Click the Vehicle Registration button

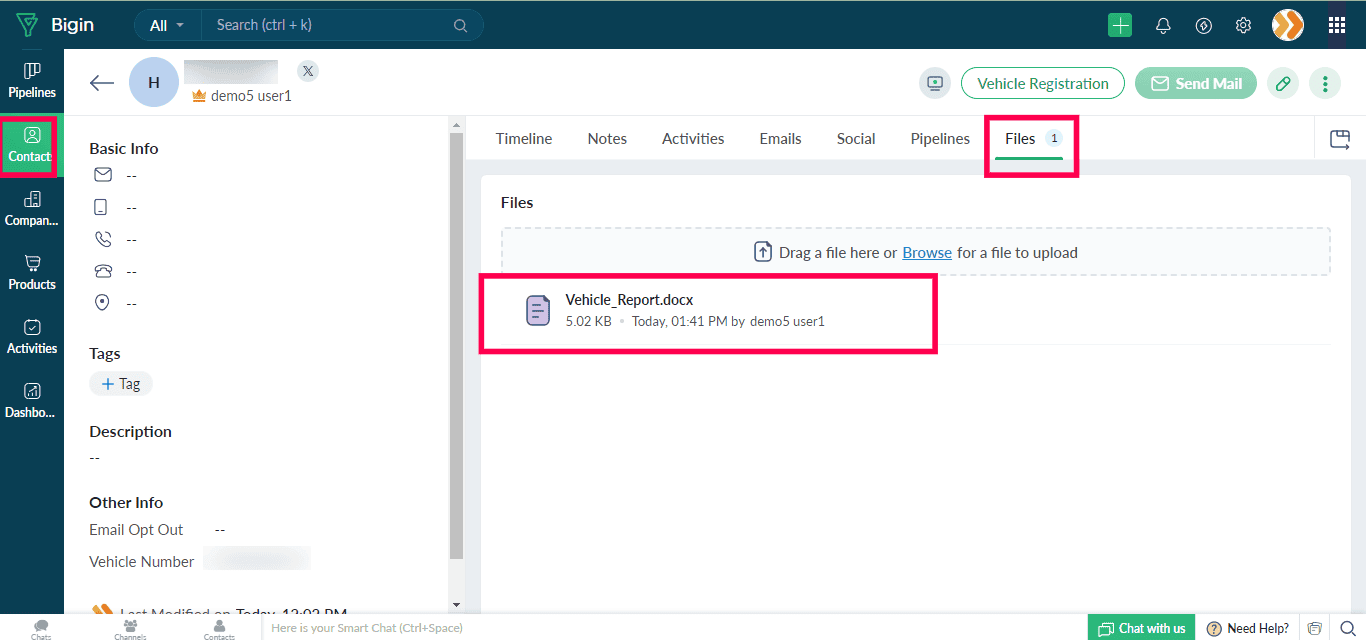pos(1043,83)
